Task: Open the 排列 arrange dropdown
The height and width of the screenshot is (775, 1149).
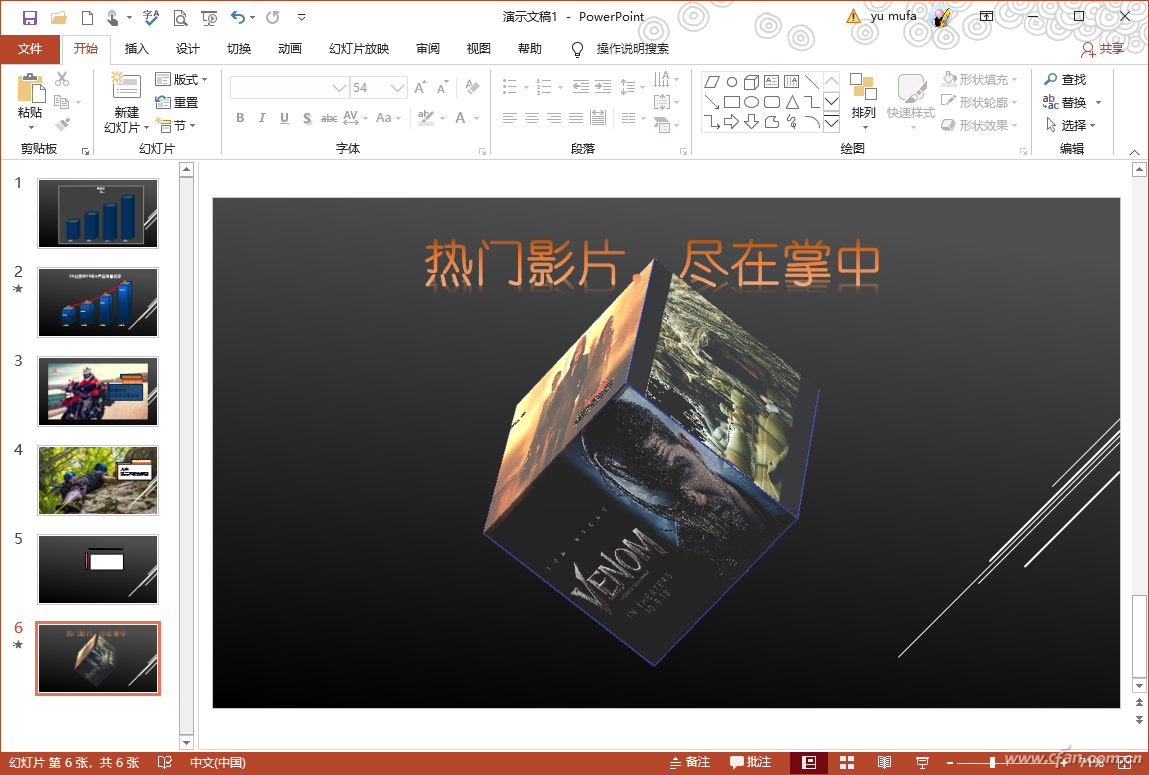Action: pyautogui.click(x=863, y=101)
